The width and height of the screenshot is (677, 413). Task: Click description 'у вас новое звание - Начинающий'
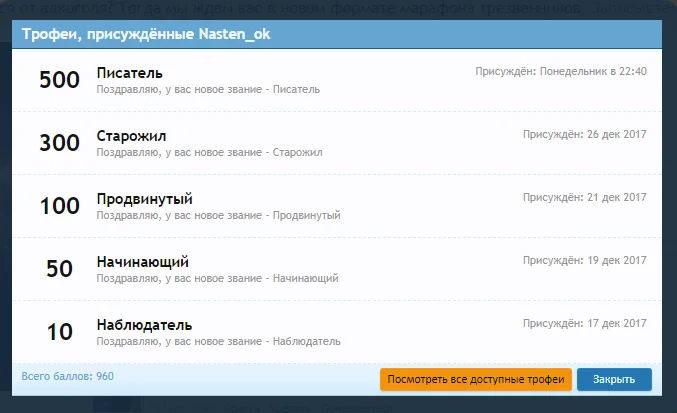pos(252,278)
